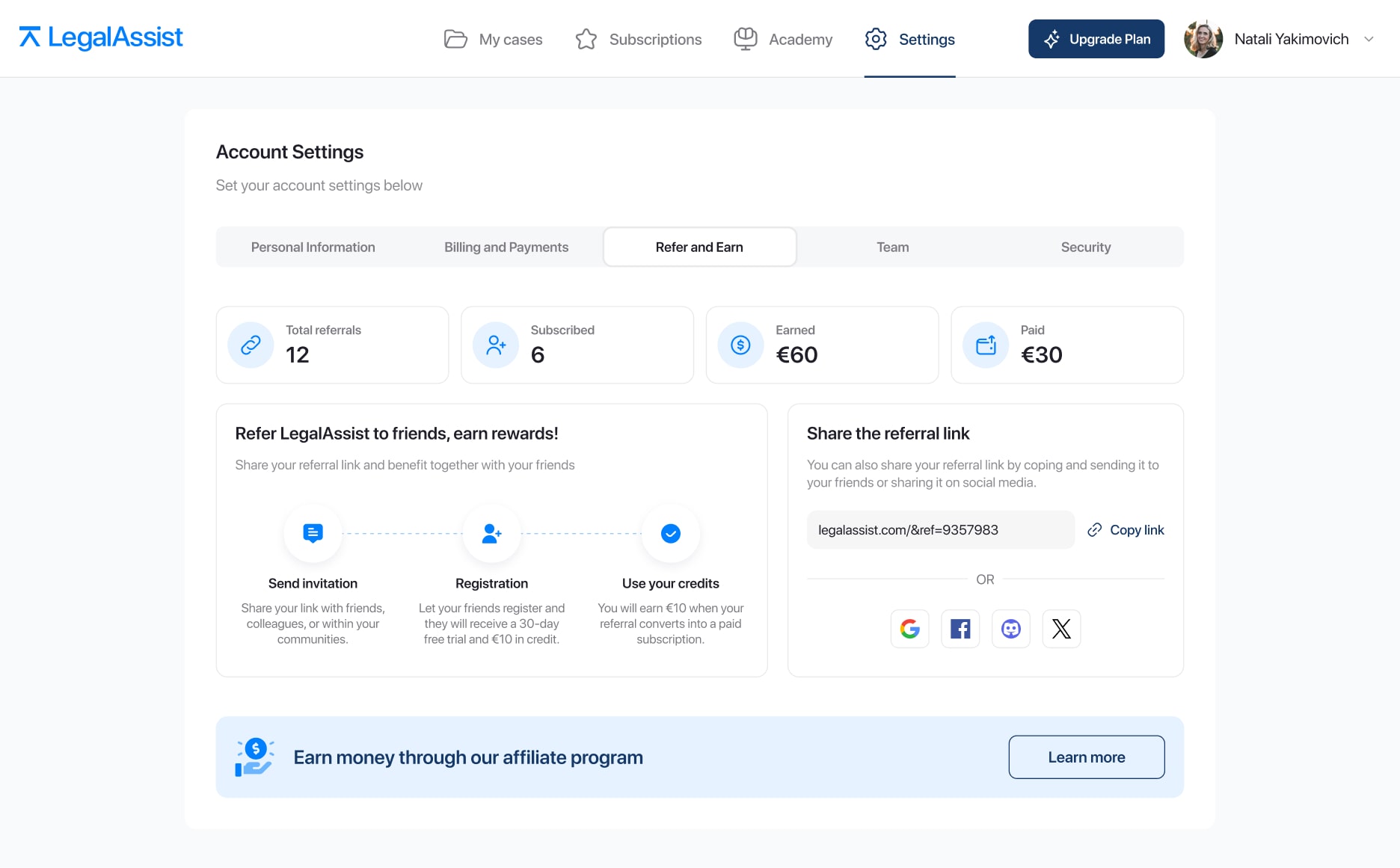Share referral link via Google

910,629
